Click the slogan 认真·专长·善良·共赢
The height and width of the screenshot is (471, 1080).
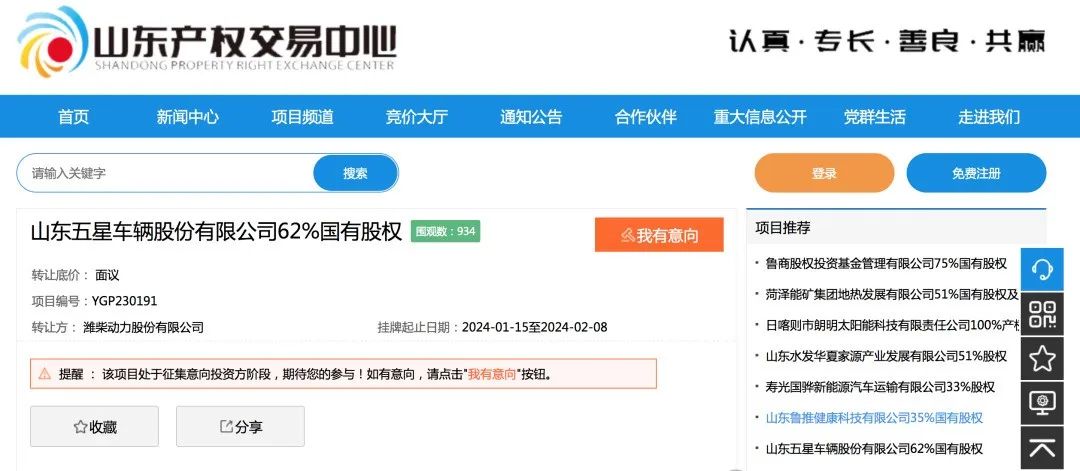point(888,41)
